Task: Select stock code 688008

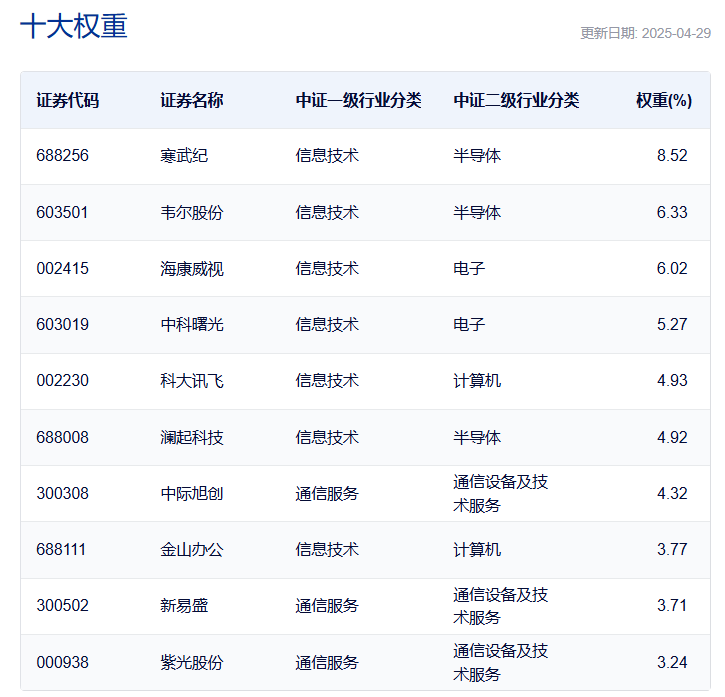Action: tap(62, 437)
